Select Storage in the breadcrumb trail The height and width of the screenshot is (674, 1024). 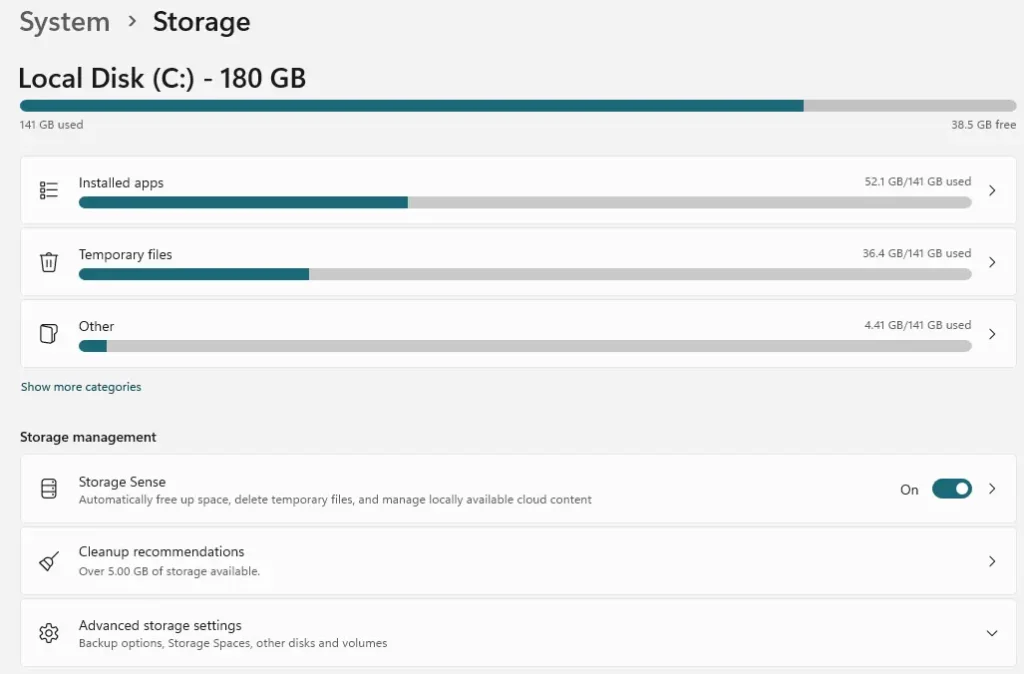(x=200, y=21)
